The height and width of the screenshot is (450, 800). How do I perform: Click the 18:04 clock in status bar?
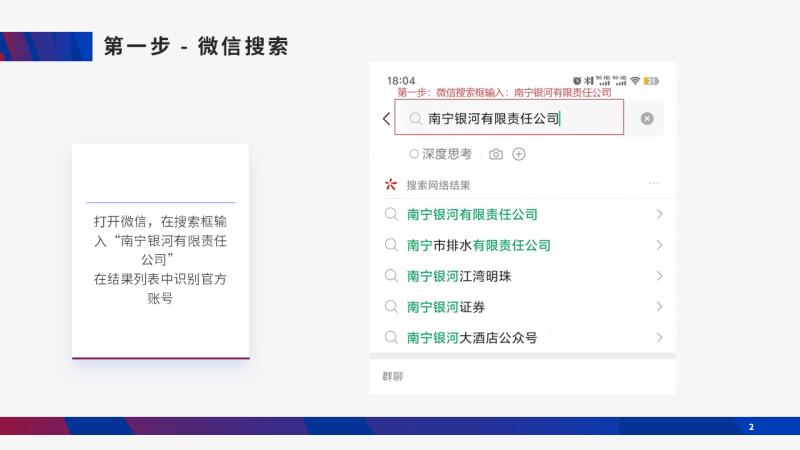tap(401, 81)
